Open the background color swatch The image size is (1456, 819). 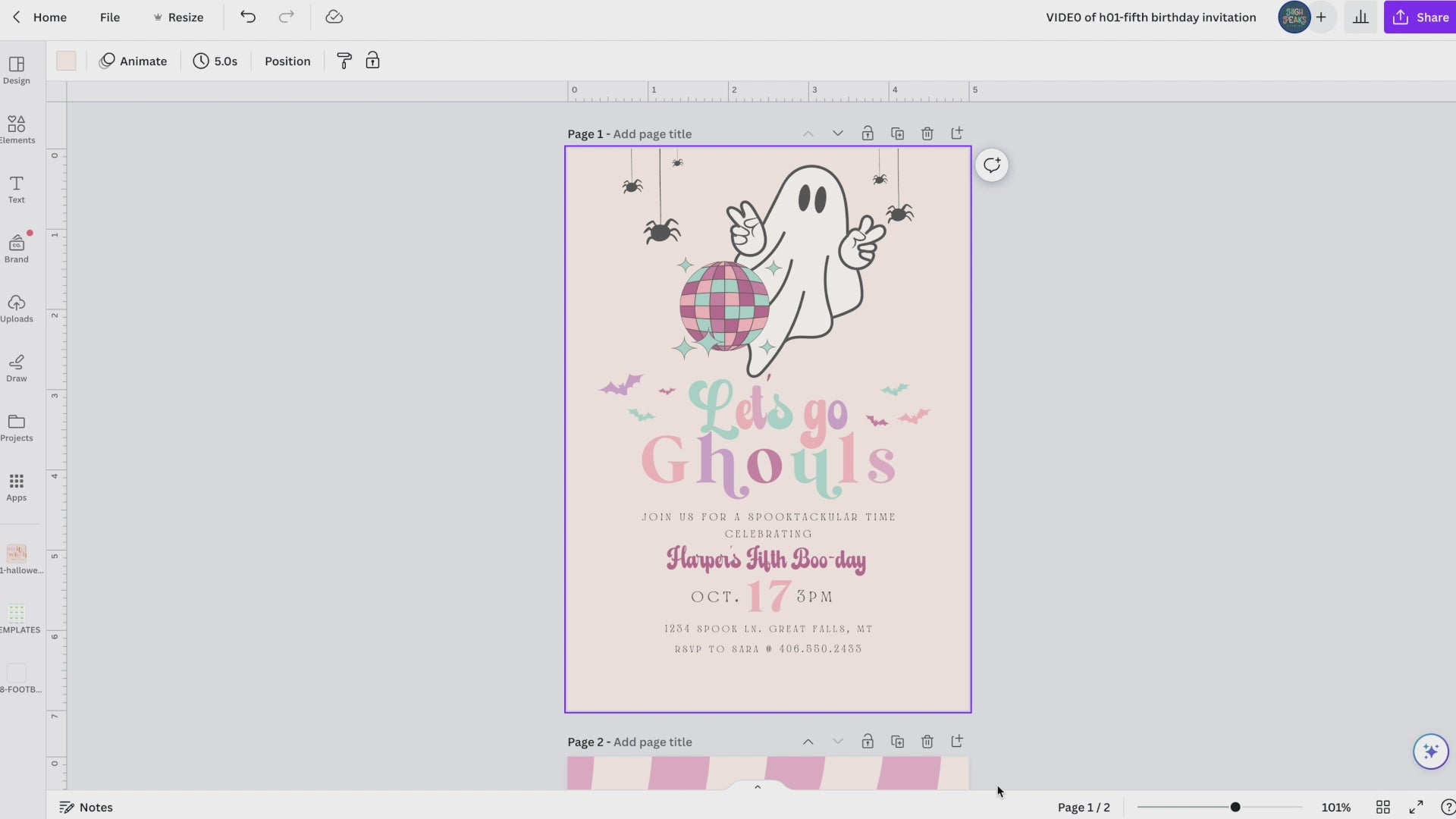66,61
